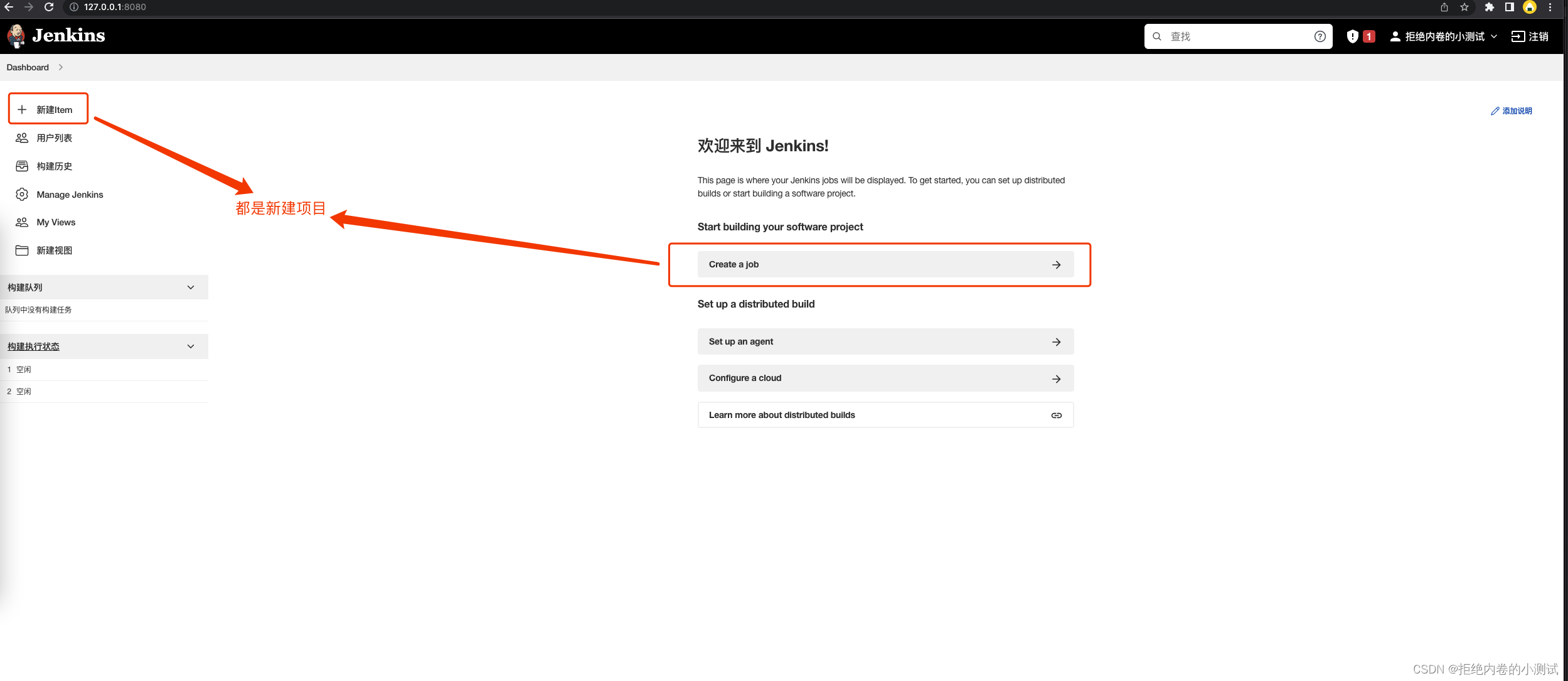Click executor row 2 空闲
Viewport: 1568px width, 681px height.
coord(104,391)
